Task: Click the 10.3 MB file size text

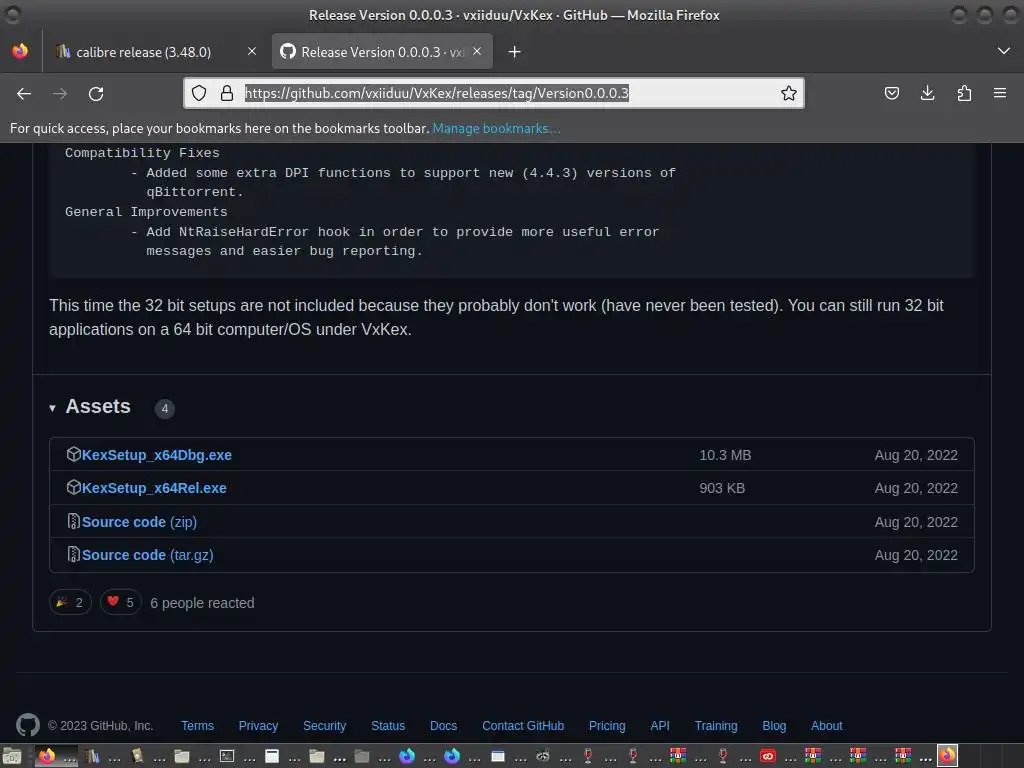Action: click(x=725, y=455)
